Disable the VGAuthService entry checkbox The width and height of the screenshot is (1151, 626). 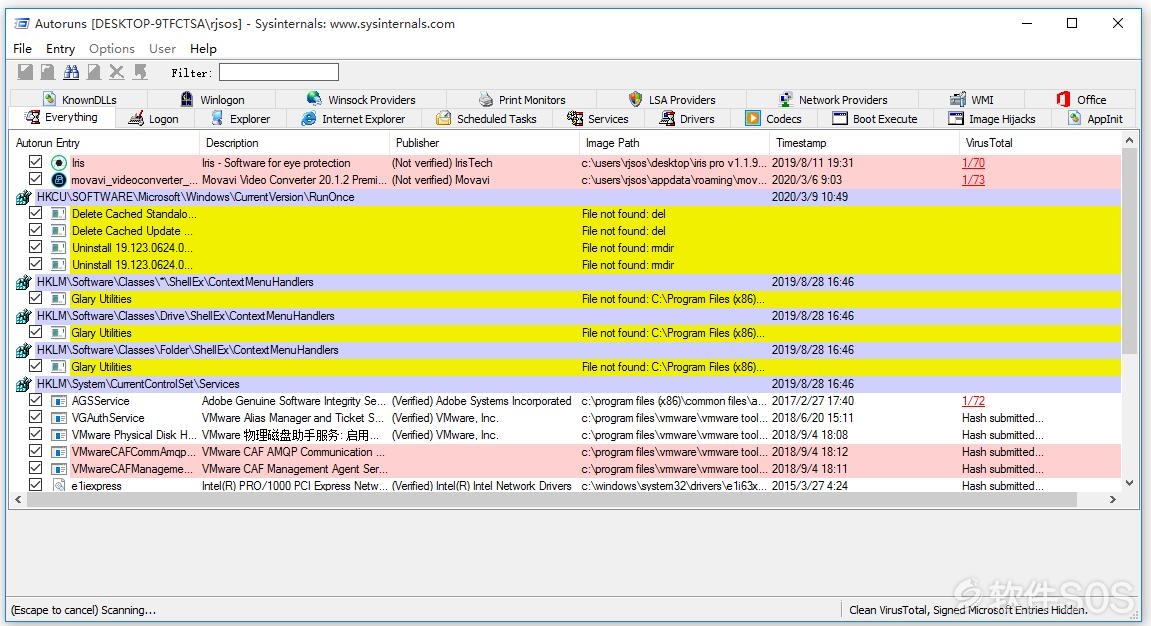click(x=35, y=417)
